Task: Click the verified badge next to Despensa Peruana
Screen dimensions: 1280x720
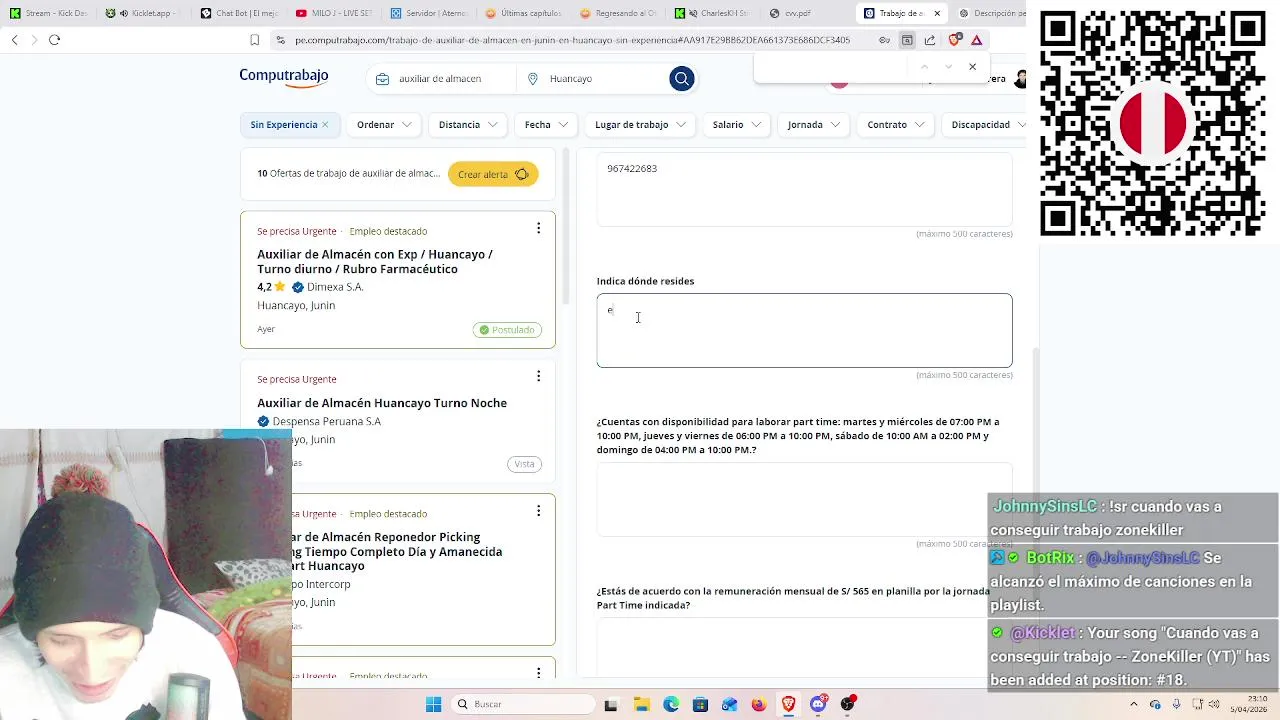Action: [x=263, y=421]
